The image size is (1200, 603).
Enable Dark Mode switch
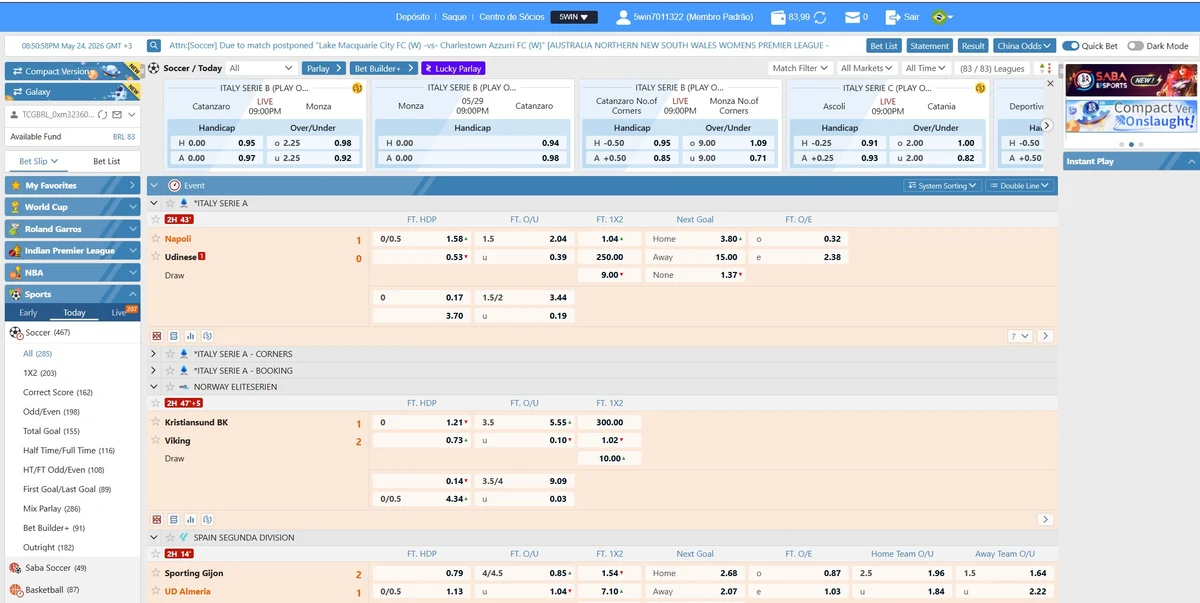click(x=1135, y=46)
